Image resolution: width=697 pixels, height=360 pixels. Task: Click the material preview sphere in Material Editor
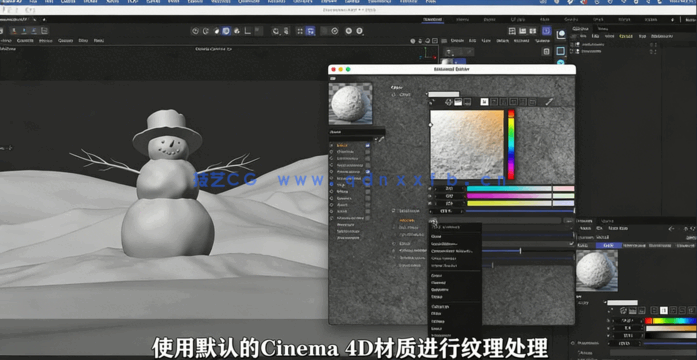point(350,103)
